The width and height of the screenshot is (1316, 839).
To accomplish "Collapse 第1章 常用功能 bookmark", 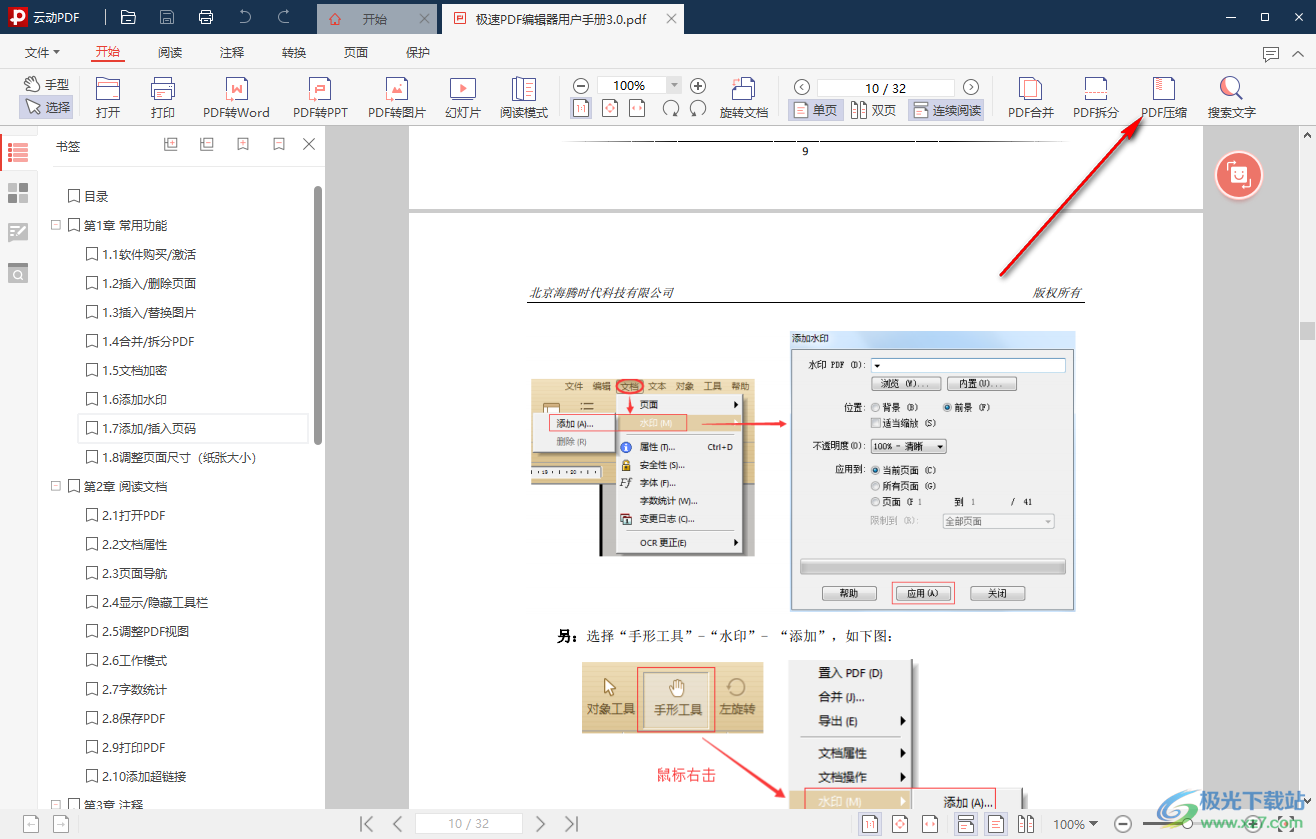I will pyautogui.click(x=56, y=225).
